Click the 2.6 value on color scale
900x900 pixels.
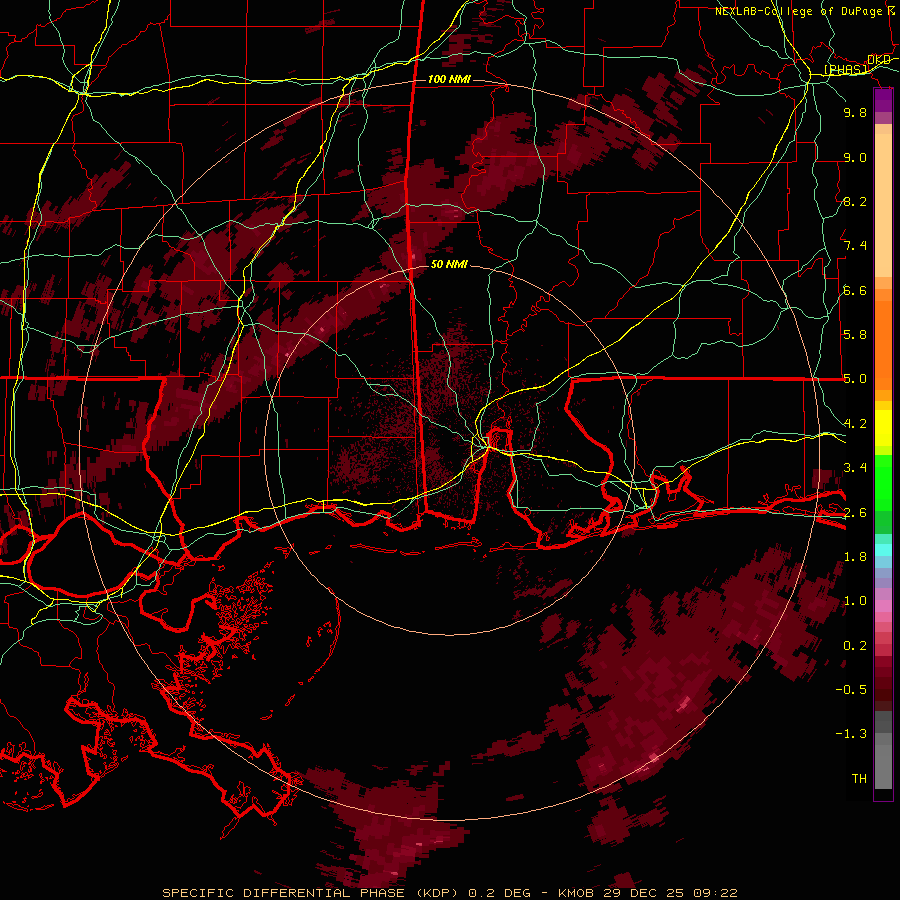(855, 513)
